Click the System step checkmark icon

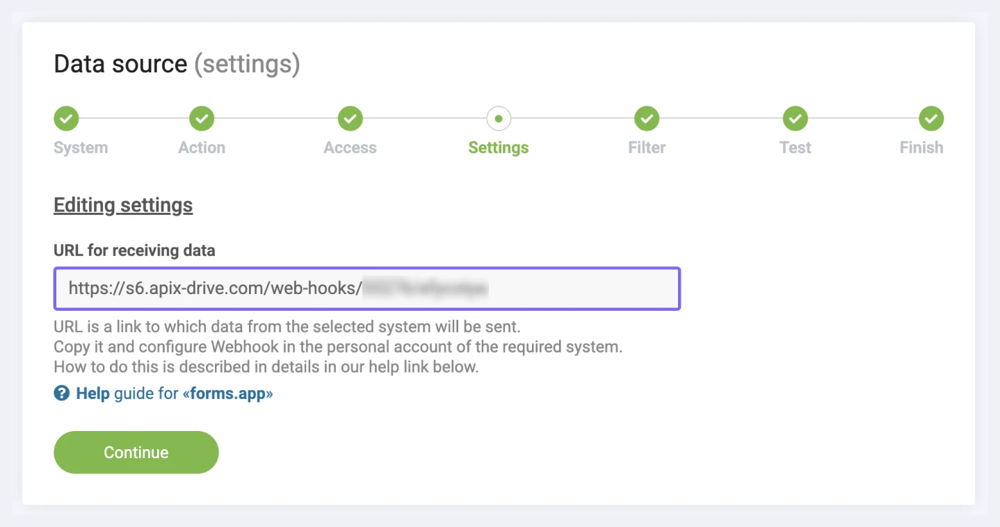tap(66, 119)
